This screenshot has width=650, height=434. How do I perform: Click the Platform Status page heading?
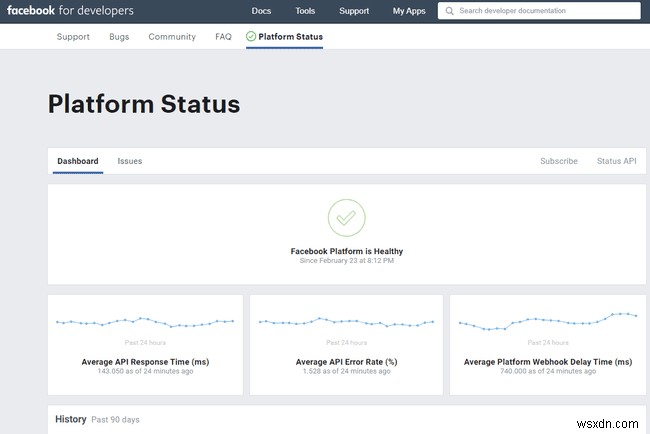(x=144, y=104)
